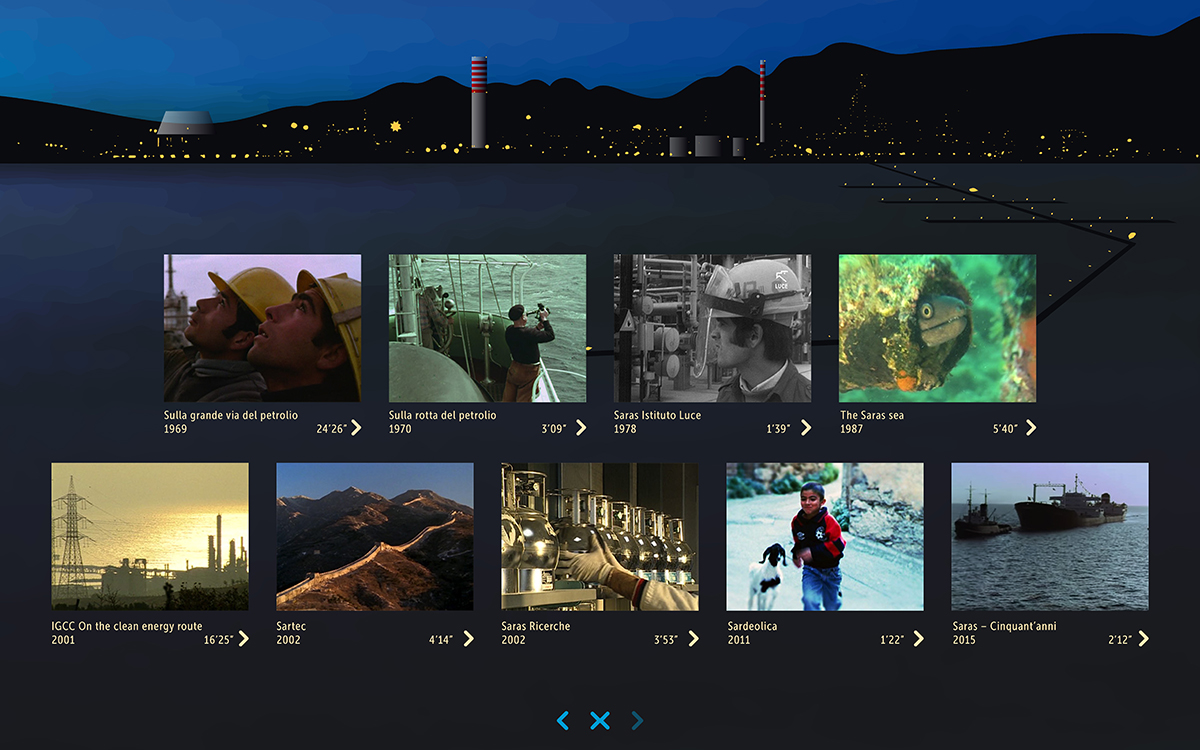The image size is (1200, 750).
Task: Open the 'Sulla rotta del petrolio' thumbnail
Action: tap(487, 328)
